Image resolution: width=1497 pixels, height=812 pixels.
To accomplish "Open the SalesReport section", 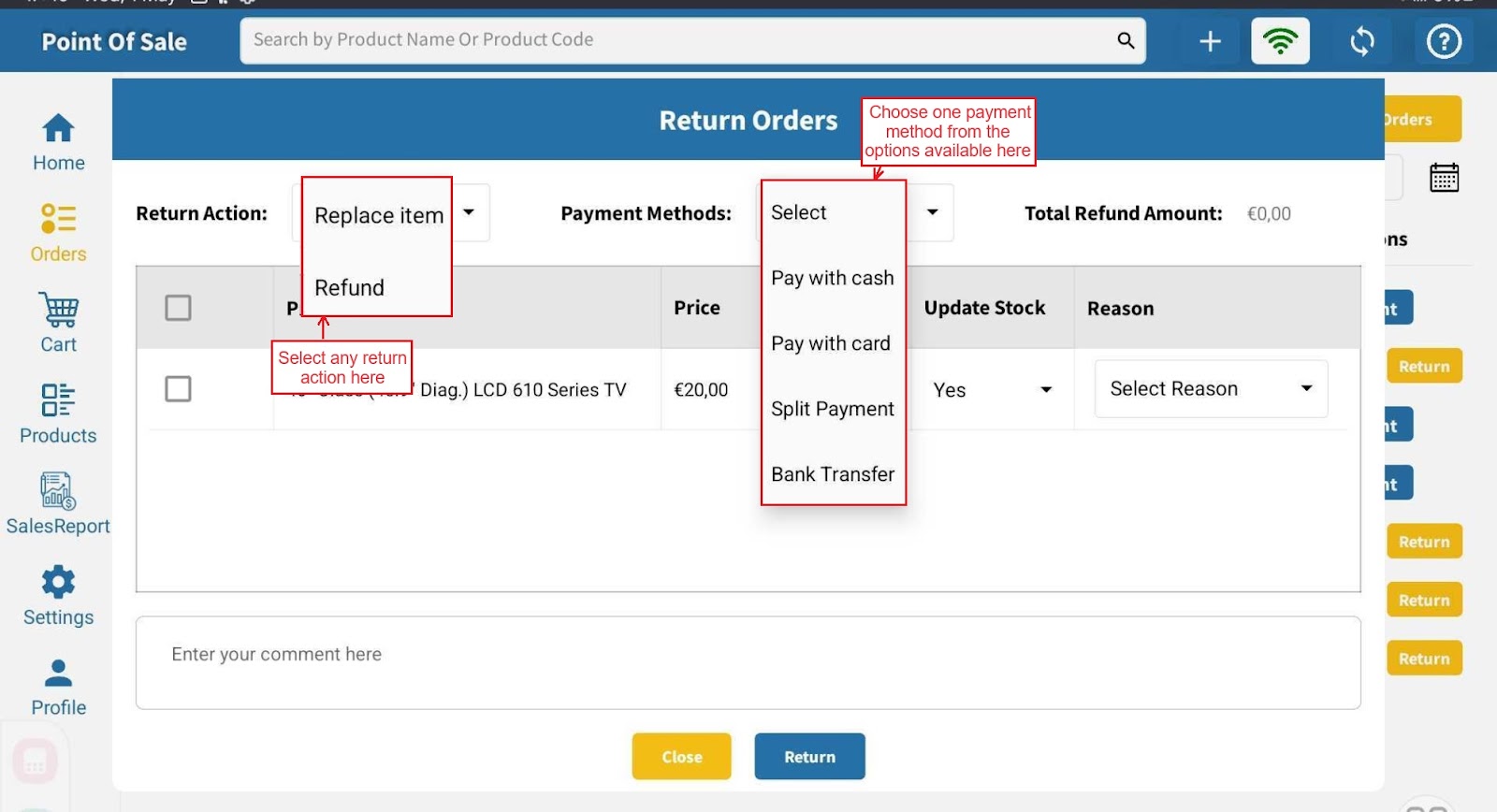I will (58, 504).
